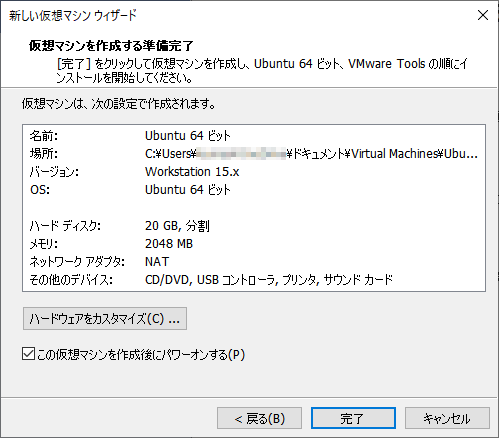This screenshot has width=499, height=438.
Task: Select the NAT network adapter value
Action: (157, 262)
